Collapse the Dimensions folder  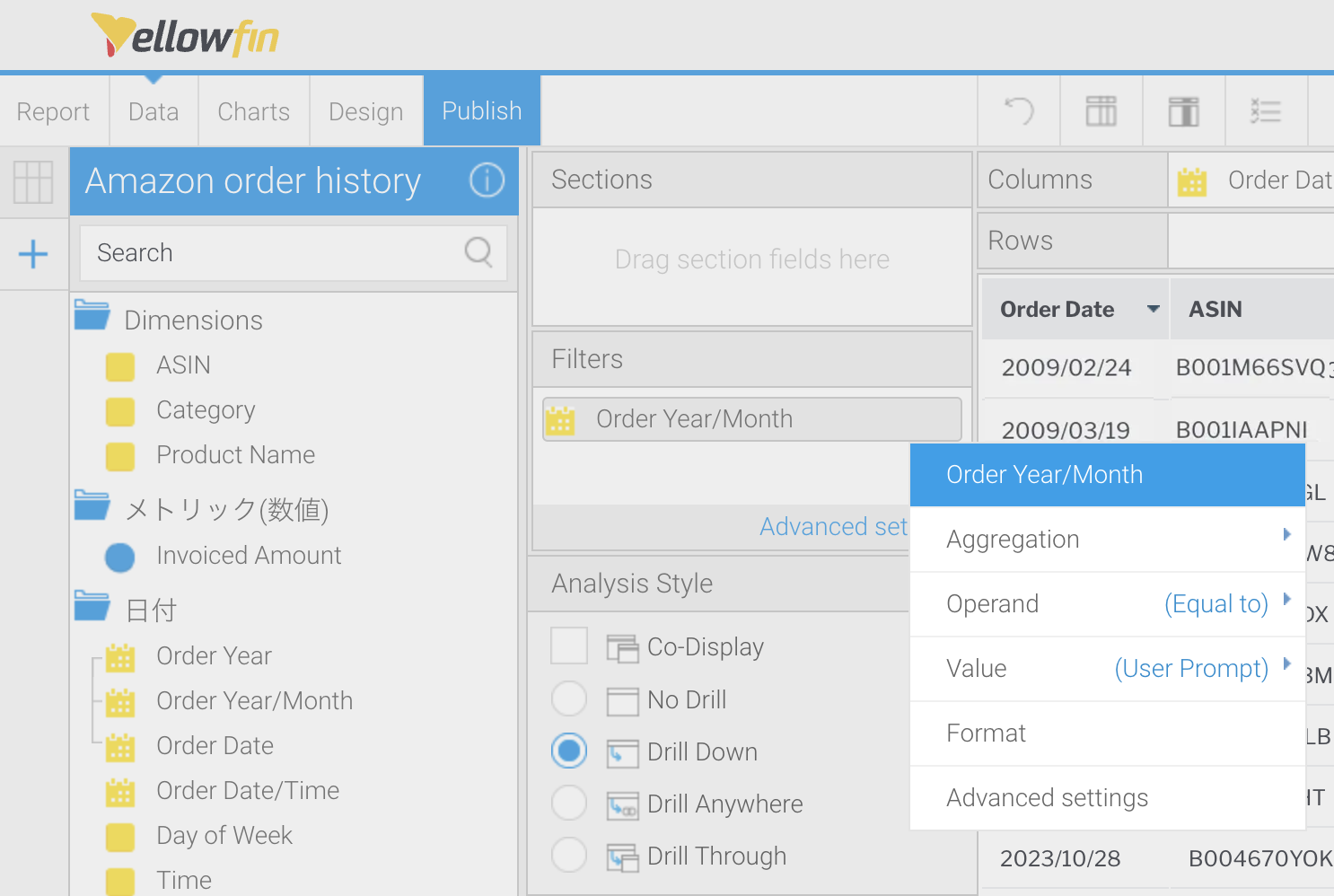92,315
